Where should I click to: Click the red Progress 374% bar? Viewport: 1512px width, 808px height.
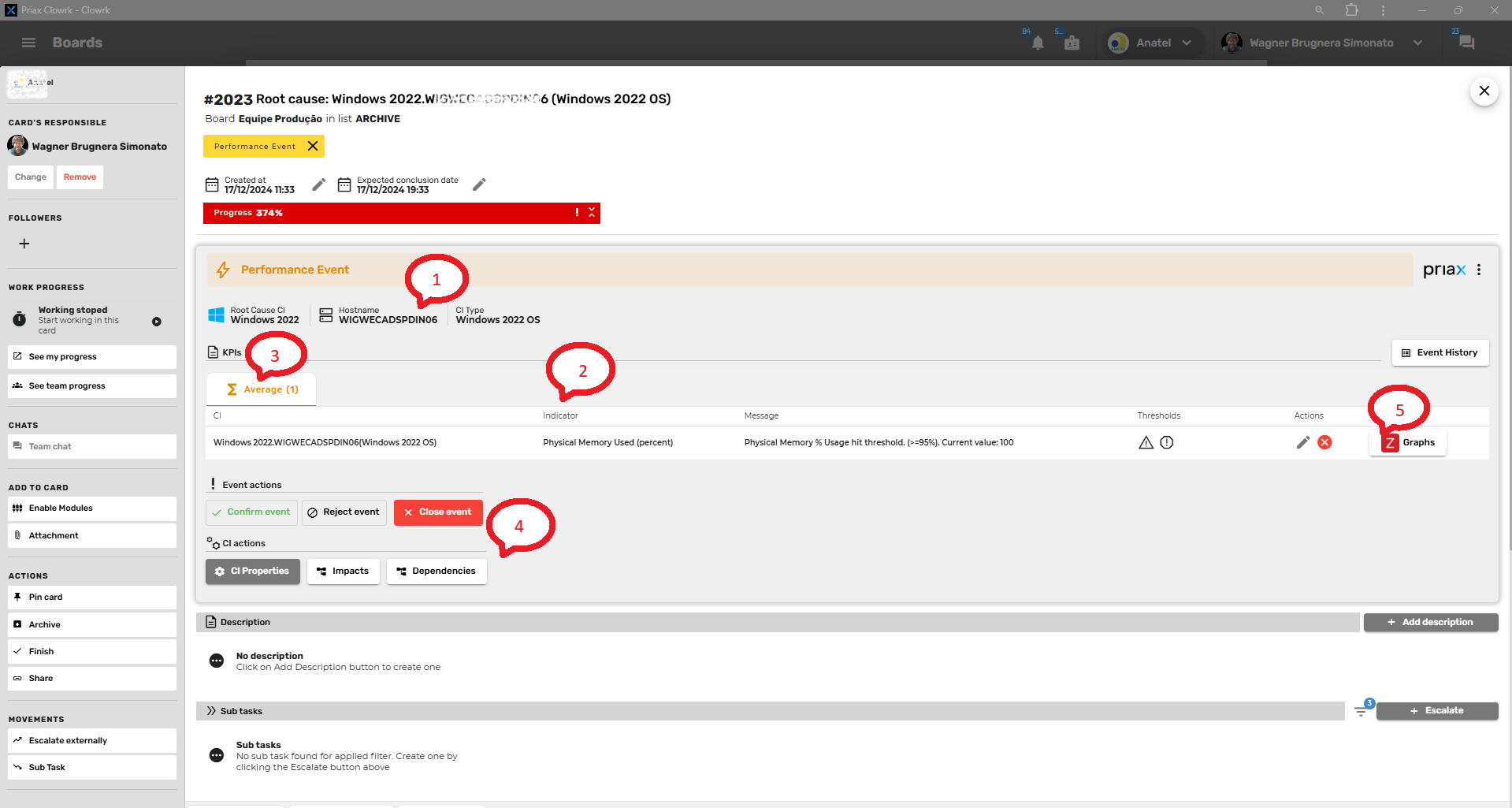[401, 213]
